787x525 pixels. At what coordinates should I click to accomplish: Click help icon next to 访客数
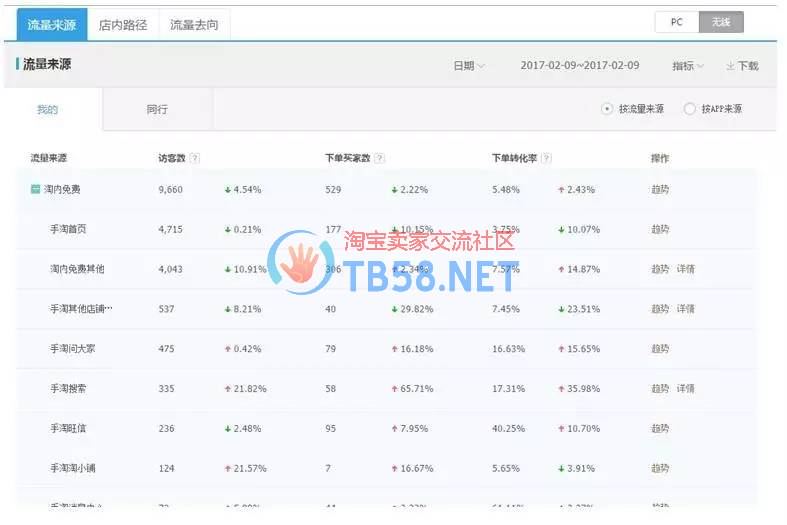[195, 158]
